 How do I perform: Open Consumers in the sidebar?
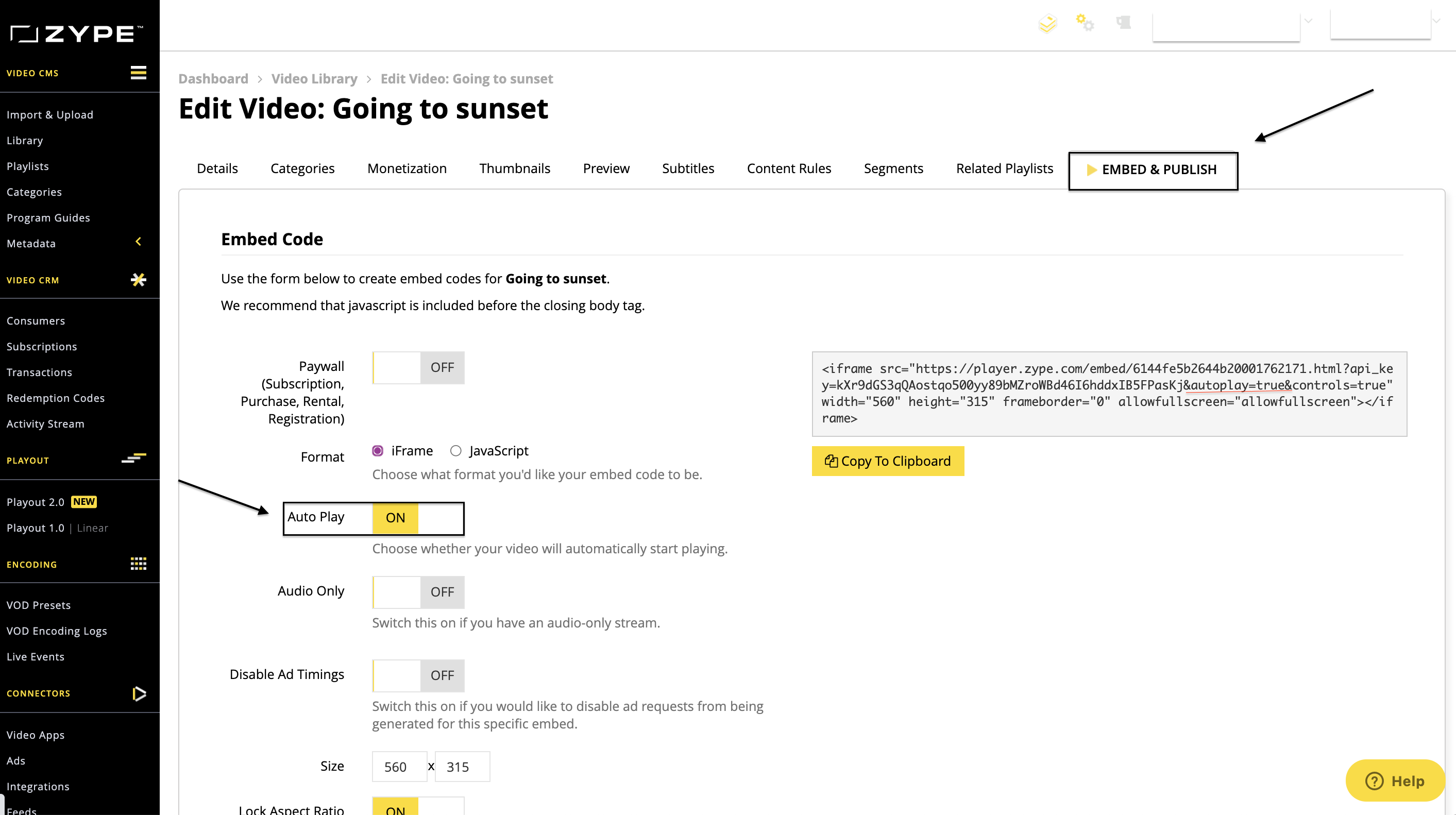click(x=36, y=320)
